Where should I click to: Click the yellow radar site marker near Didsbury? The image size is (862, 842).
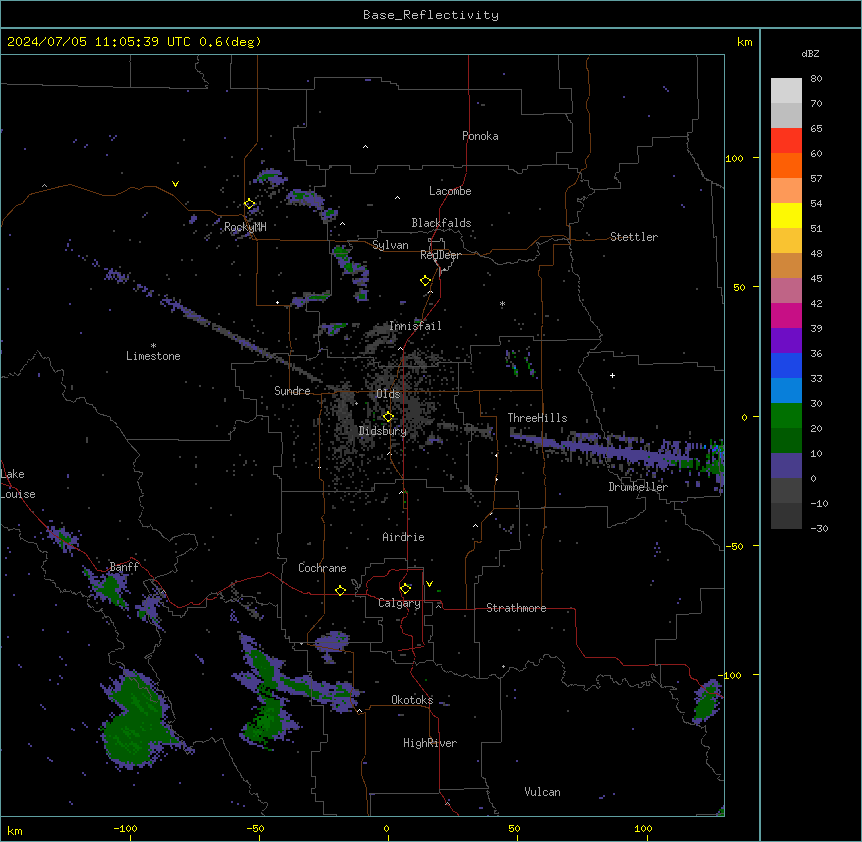coord(388,417)
